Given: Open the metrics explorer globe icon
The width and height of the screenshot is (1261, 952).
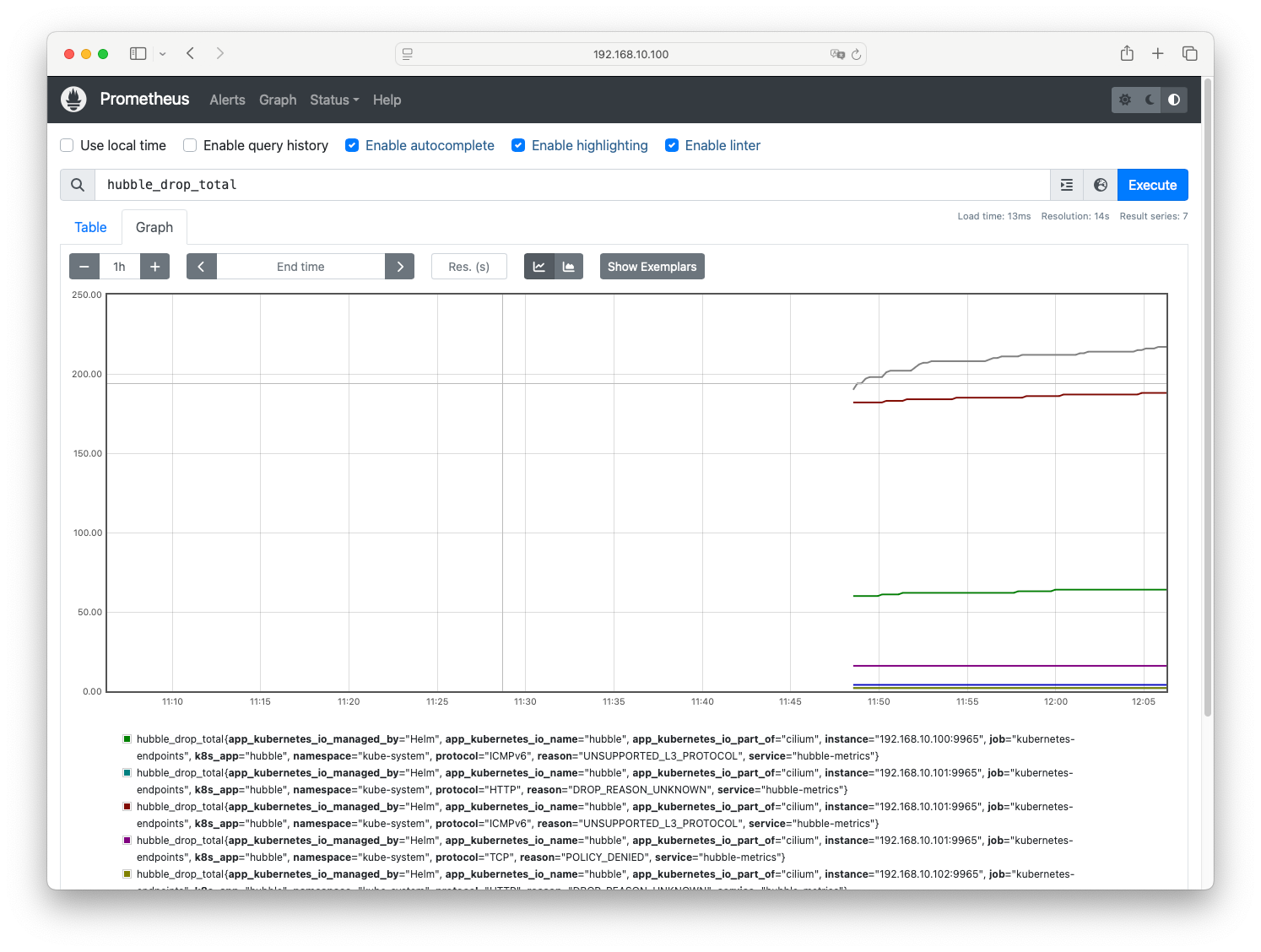Looking at the screenshot, I should click(x=1101, y=185).
